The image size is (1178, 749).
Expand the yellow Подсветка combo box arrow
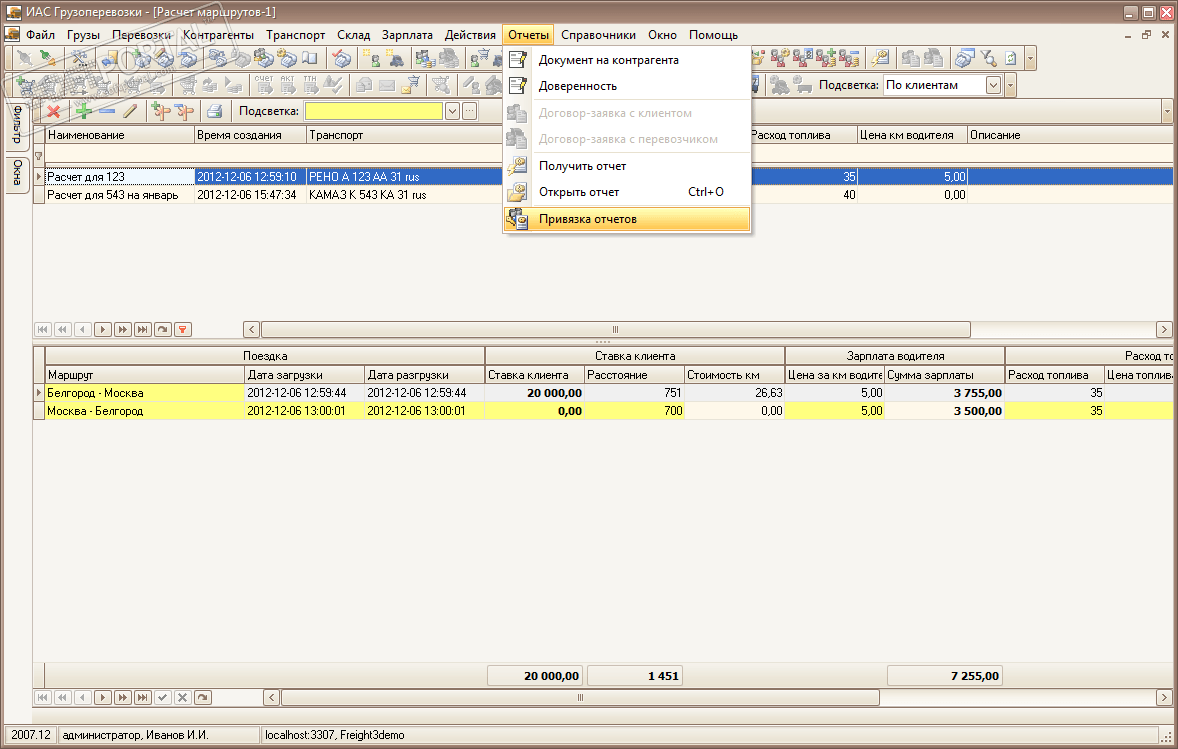tap(452, 111)
